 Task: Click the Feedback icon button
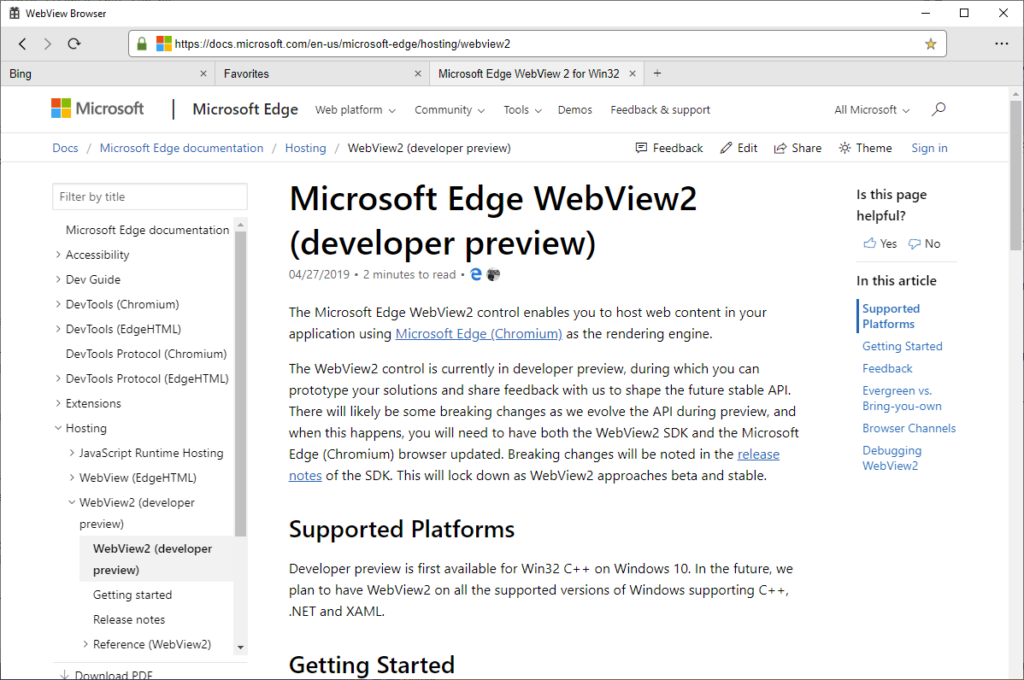coord(669,148)
